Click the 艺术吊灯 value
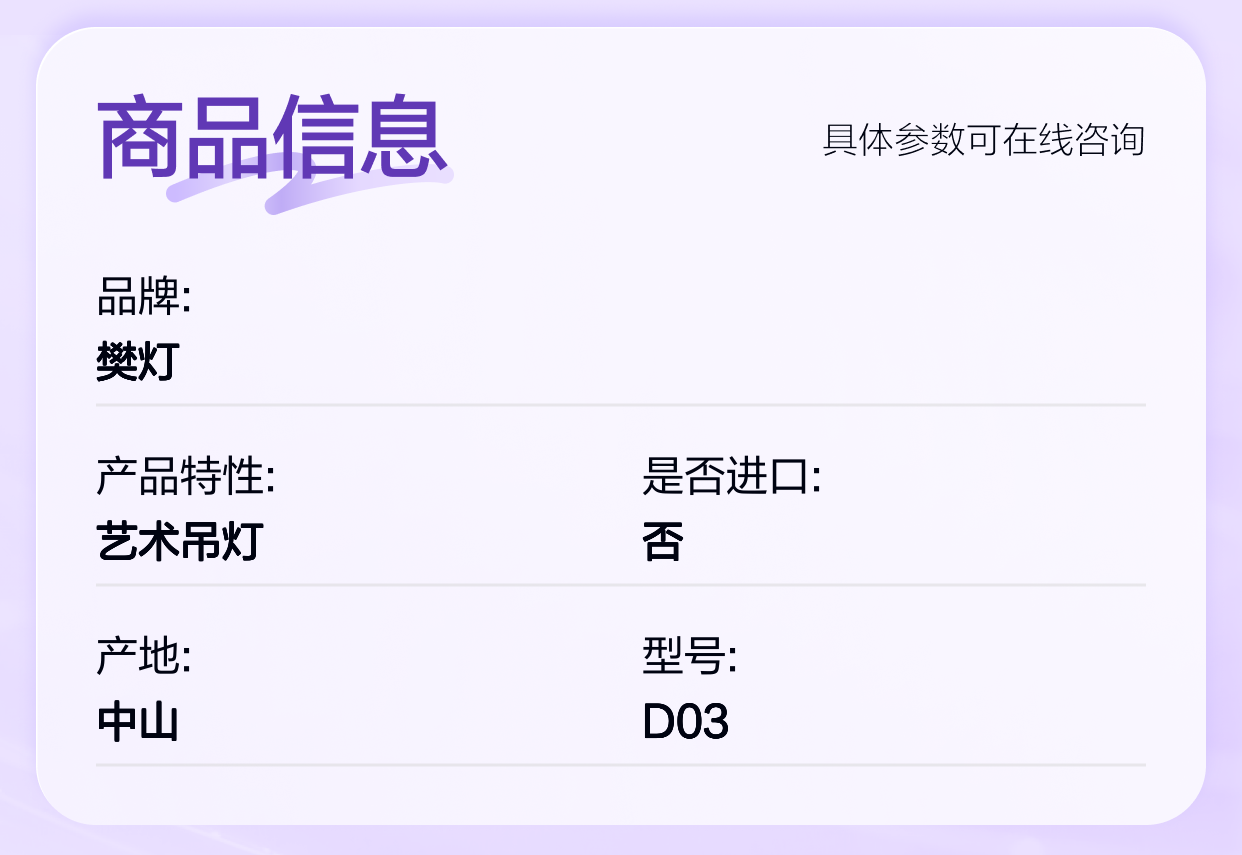 pyautogui.click(x=179, y=541)
